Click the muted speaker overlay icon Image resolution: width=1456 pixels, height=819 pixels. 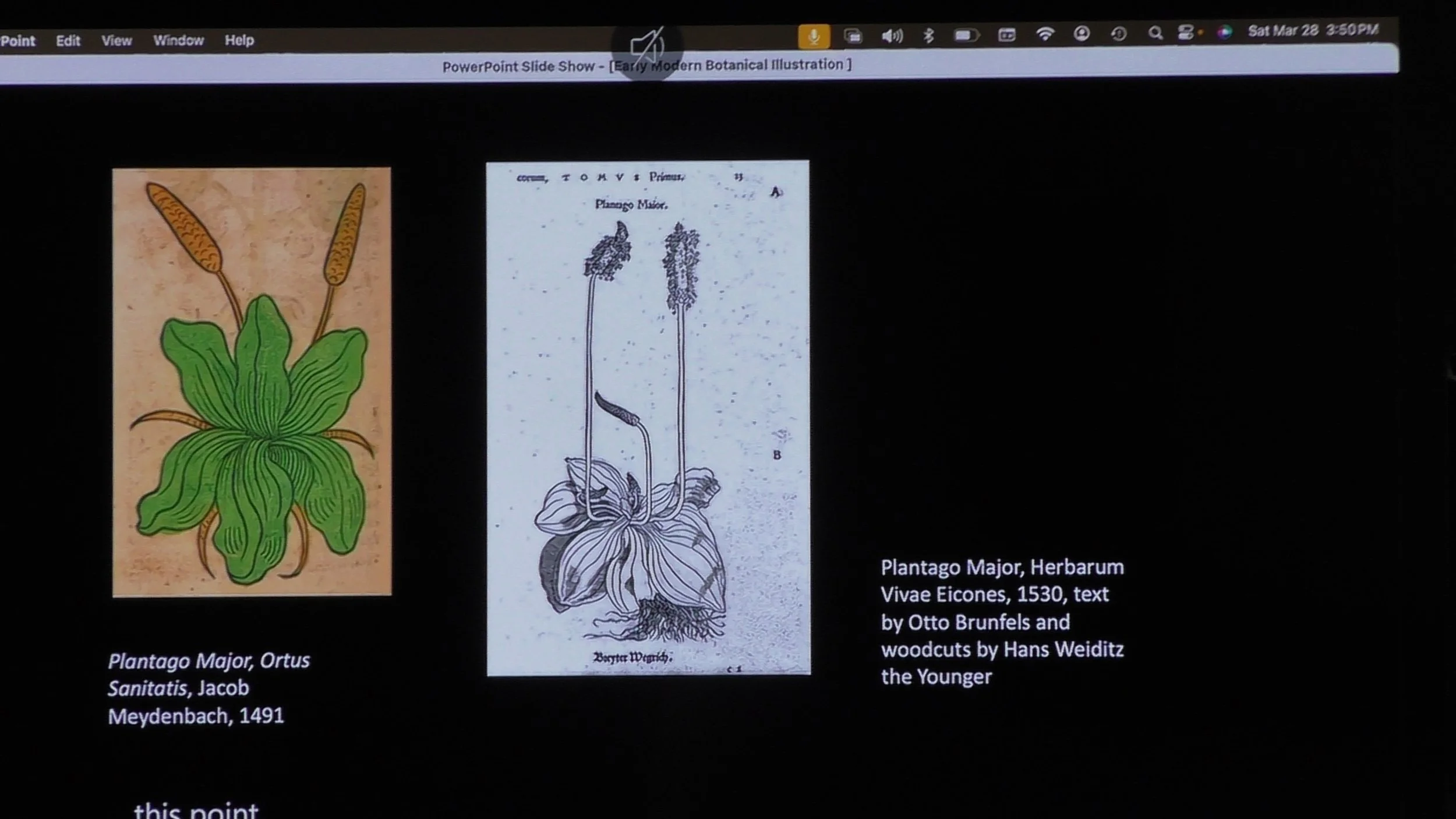647,45
